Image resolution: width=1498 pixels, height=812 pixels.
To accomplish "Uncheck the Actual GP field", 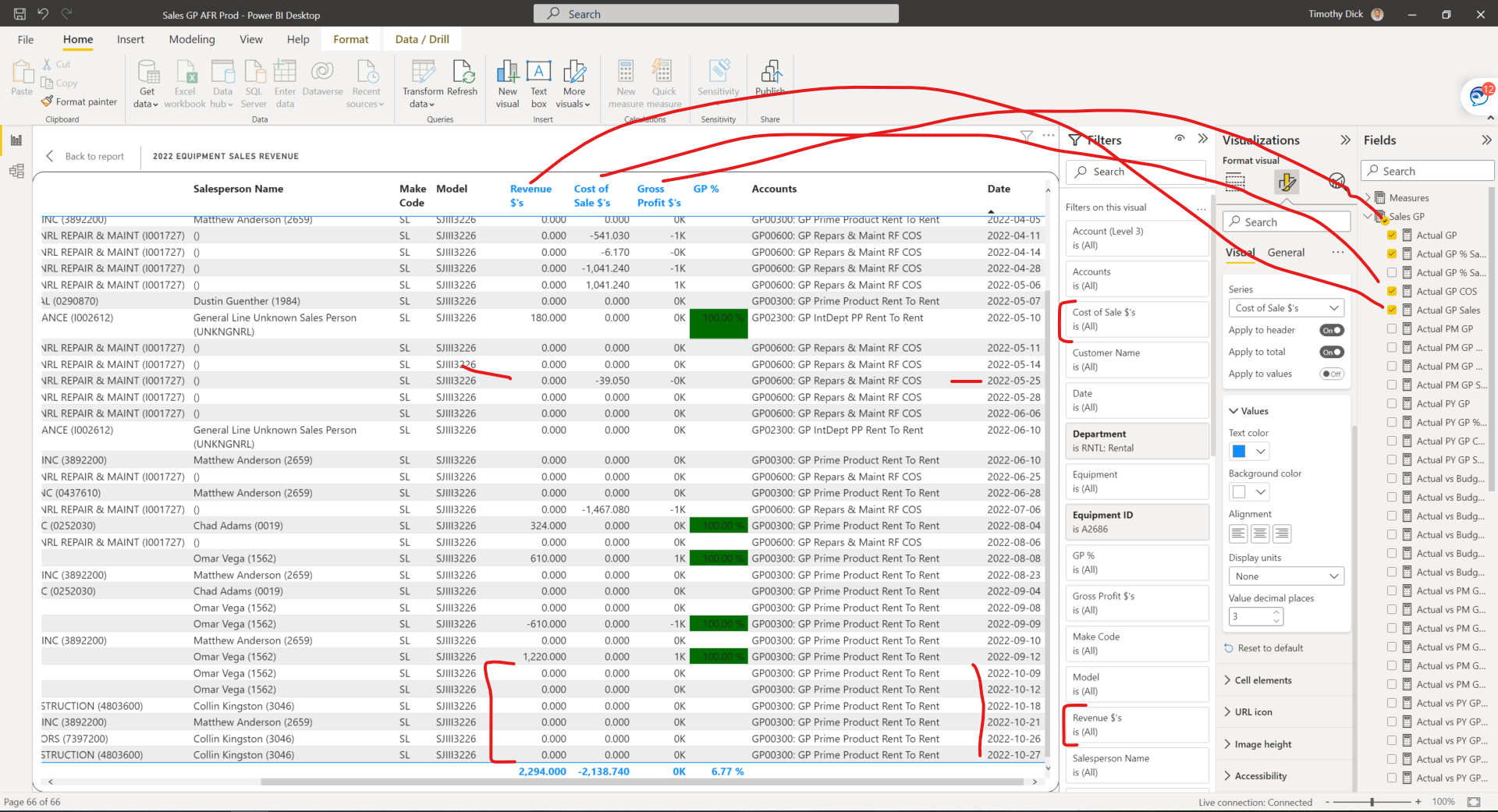I will pyautogui.click(x=1392, y=235).
